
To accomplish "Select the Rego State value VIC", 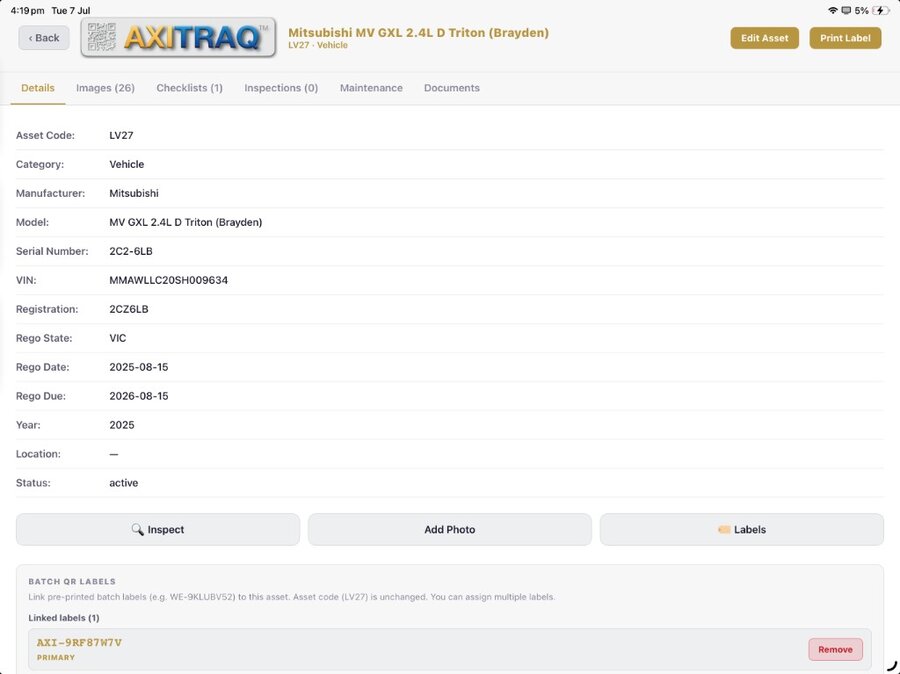I will [118, 338].
